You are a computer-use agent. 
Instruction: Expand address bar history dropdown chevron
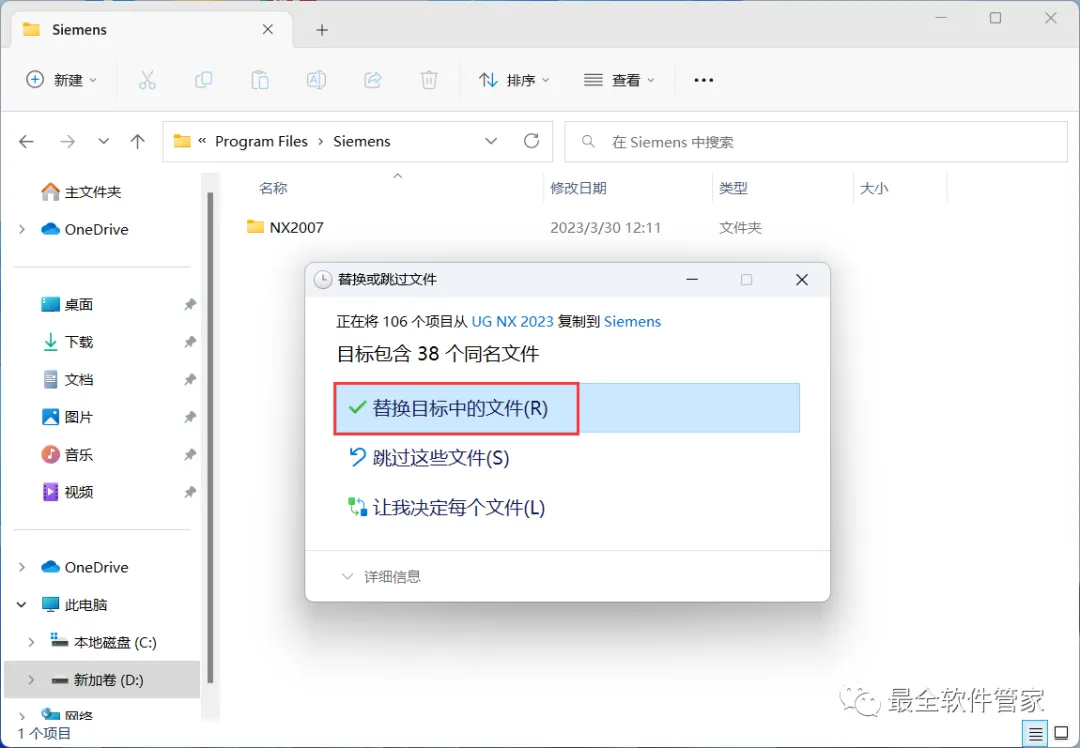[x=491, y=141]
